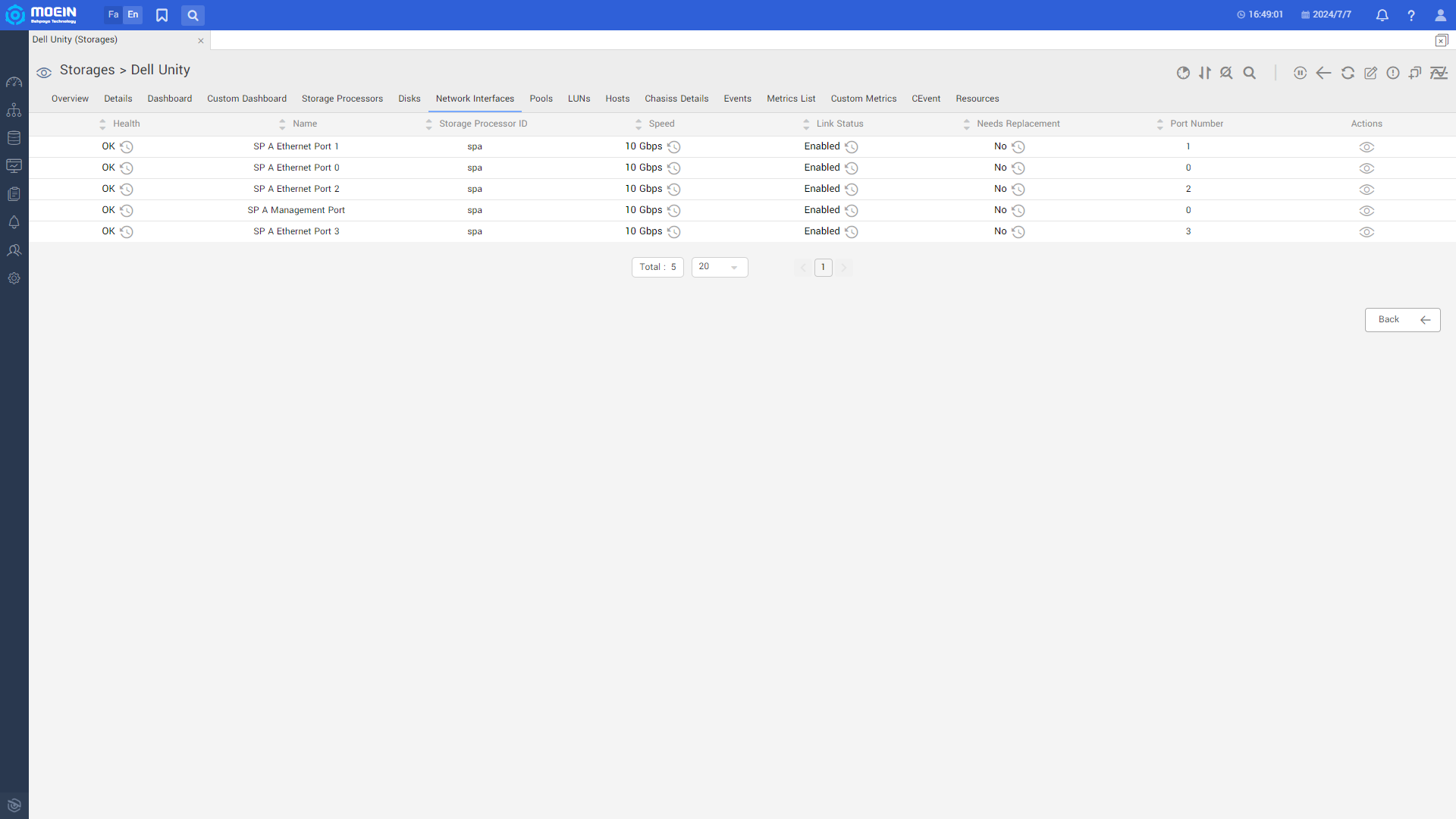Open the search magnifier in page toolbar
Viewport: 1456px width, 819px height.
[1250, 73]
